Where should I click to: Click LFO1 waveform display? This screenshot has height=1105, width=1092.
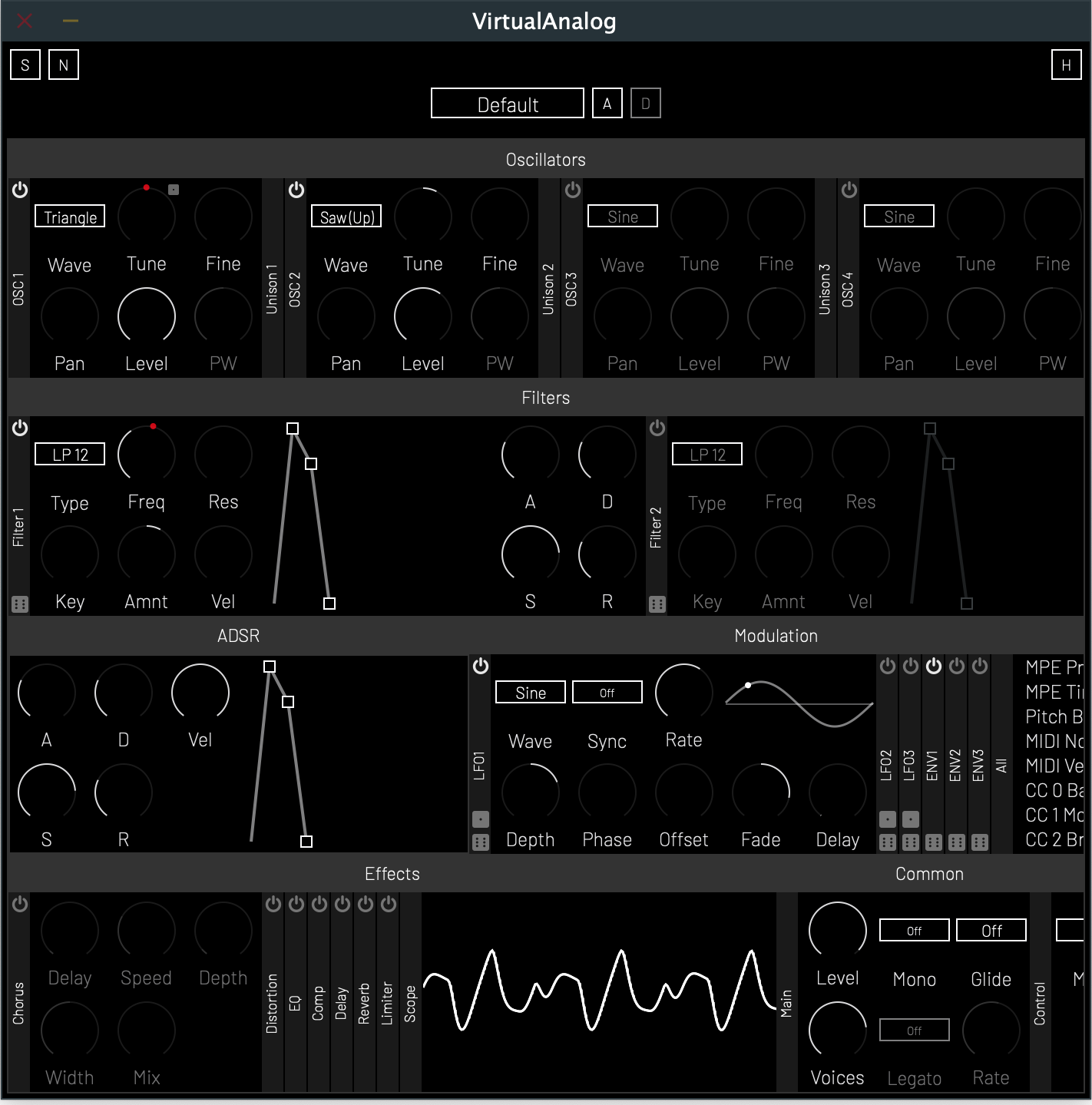point(799,703)
